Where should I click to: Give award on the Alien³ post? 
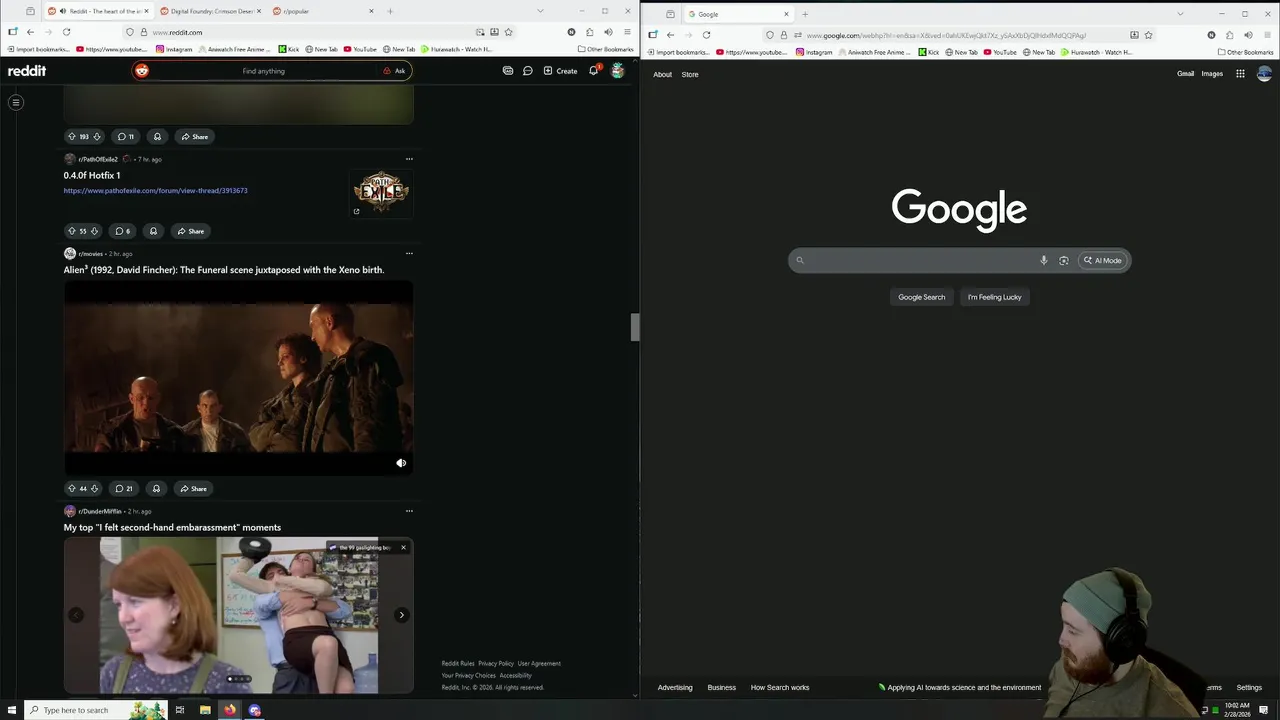click(156, 489)
